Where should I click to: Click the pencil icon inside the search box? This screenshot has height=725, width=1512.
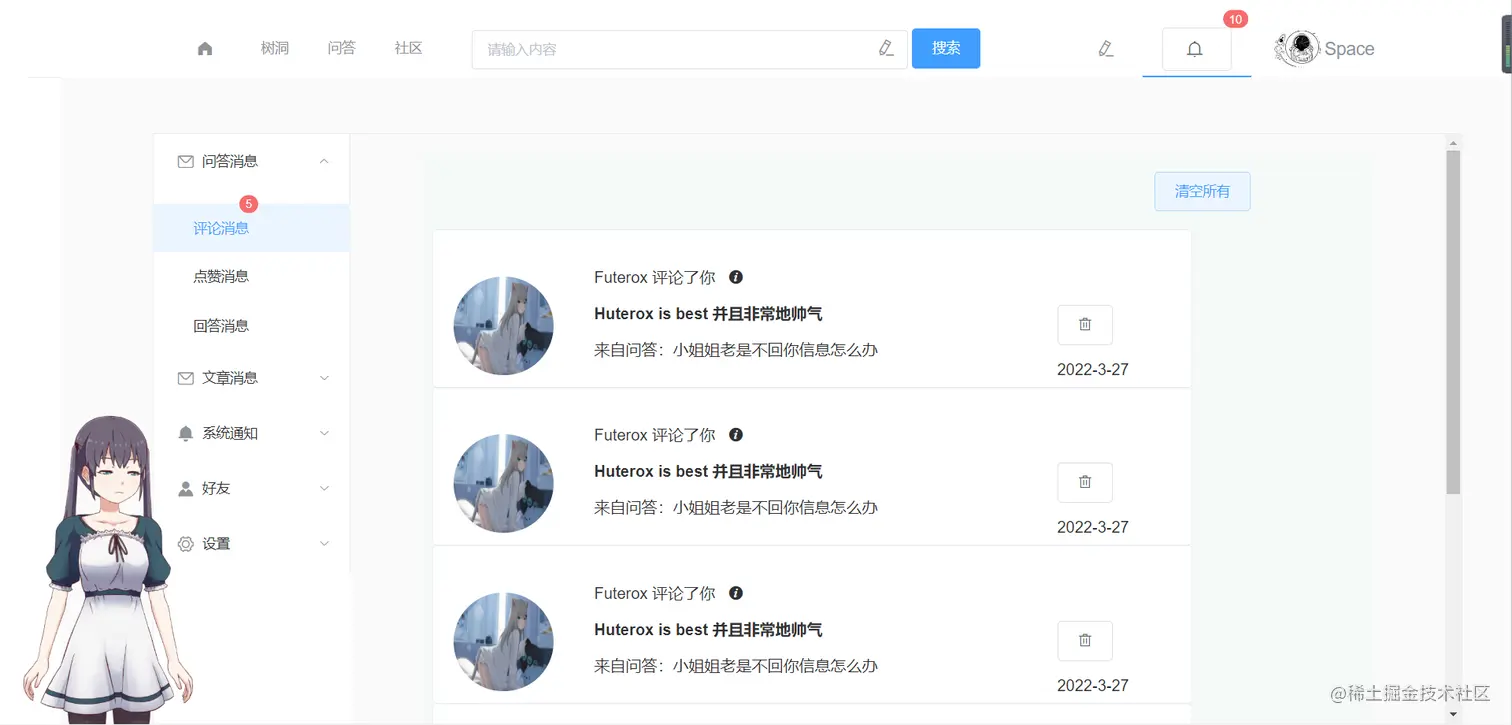[886, 48]
